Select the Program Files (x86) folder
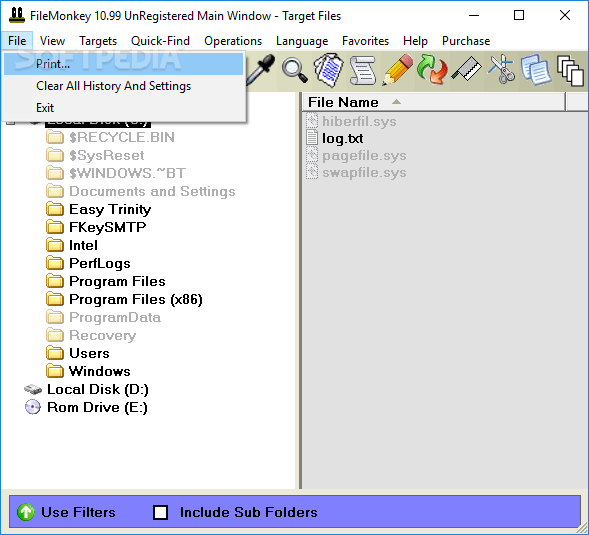Image resolution: width=589 pixels, height=535 pixels. [x=136, y=299]
